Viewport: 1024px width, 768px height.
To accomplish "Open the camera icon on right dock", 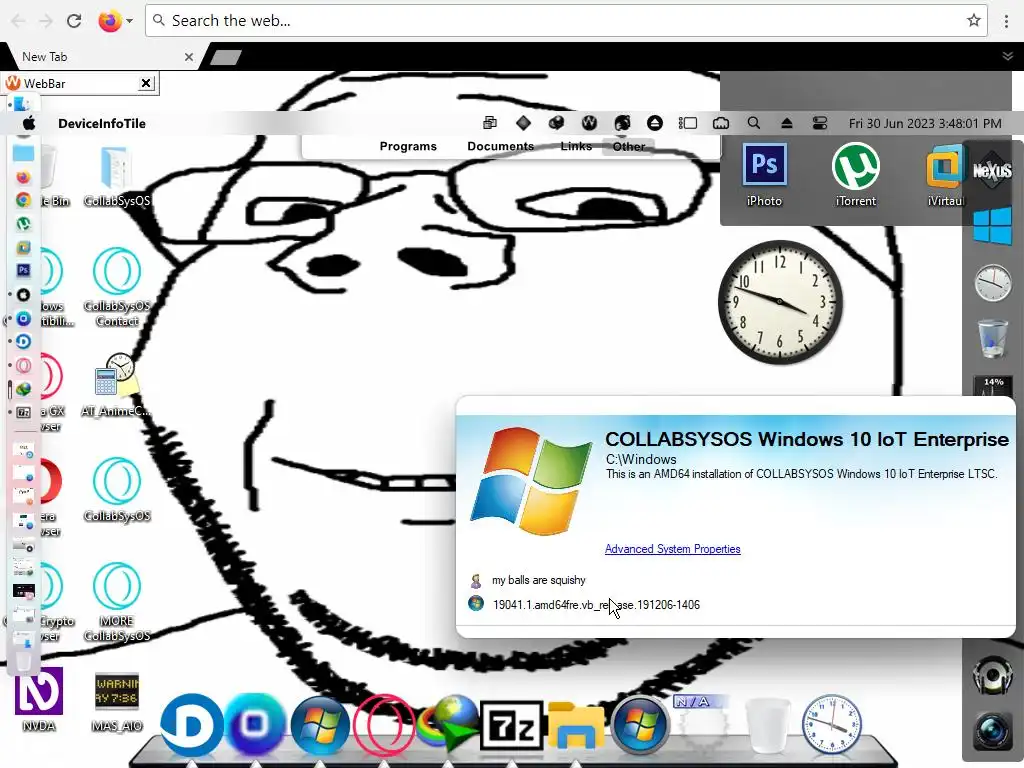I will click(992, 729).
